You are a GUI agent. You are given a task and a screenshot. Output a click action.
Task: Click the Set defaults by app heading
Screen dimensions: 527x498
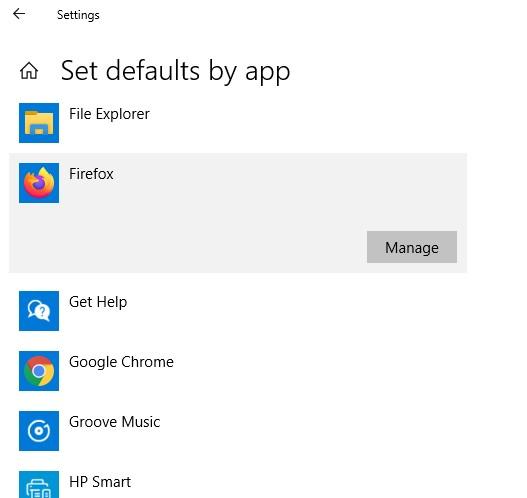tap(175, 71)
